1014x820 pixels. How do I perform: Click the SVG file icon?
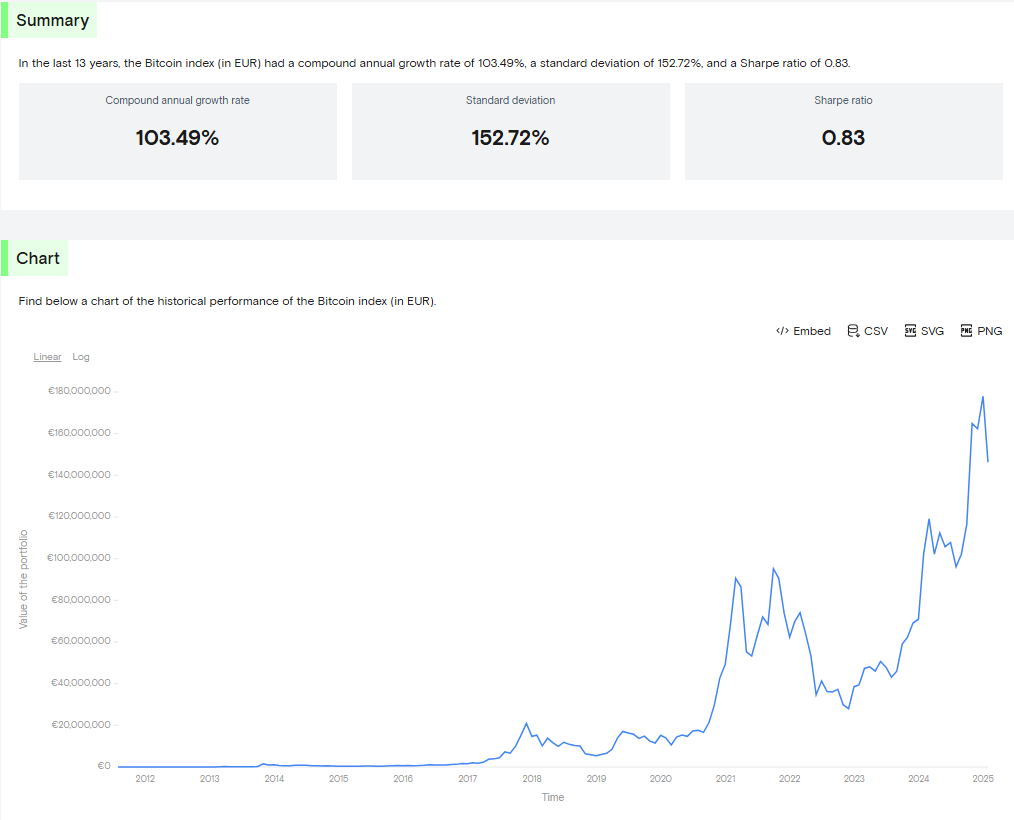click(910, 331)
